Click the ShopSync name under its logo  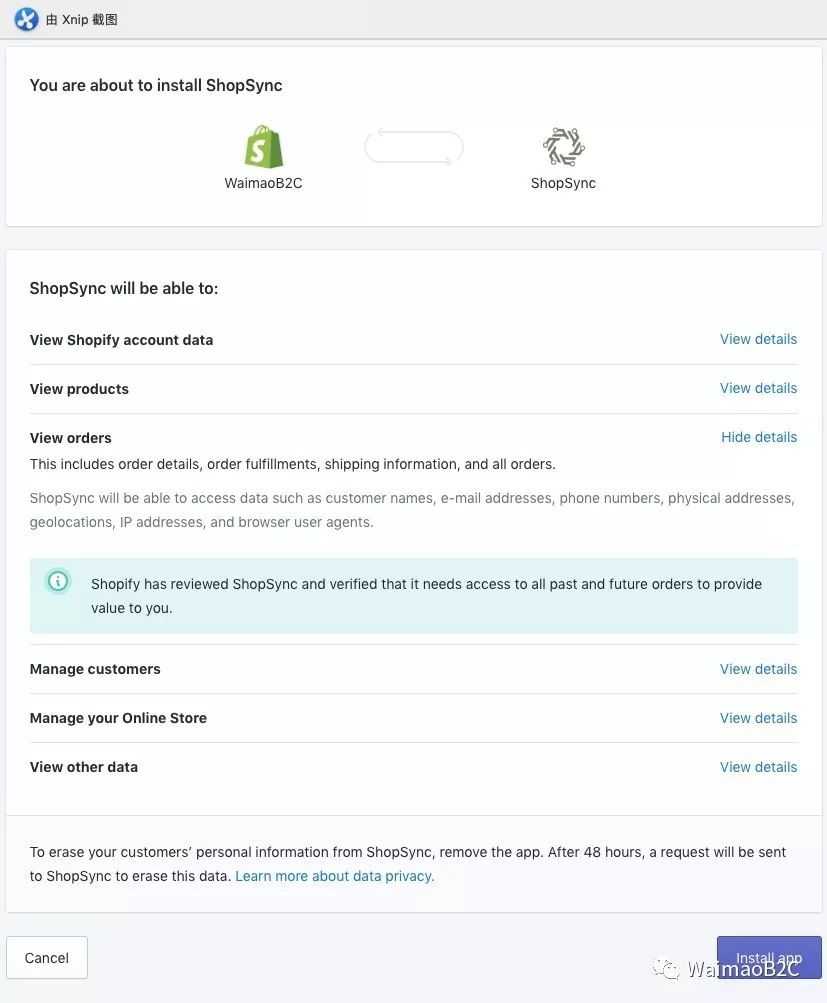(563, 183)
